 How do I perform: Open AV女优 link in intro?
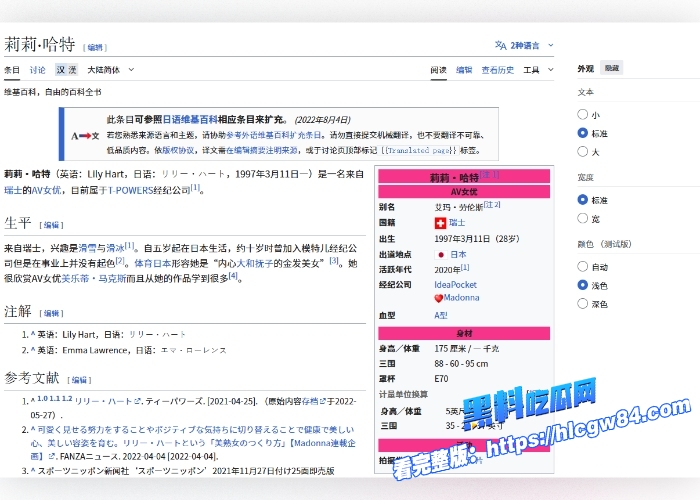click(x=46, y=190)
